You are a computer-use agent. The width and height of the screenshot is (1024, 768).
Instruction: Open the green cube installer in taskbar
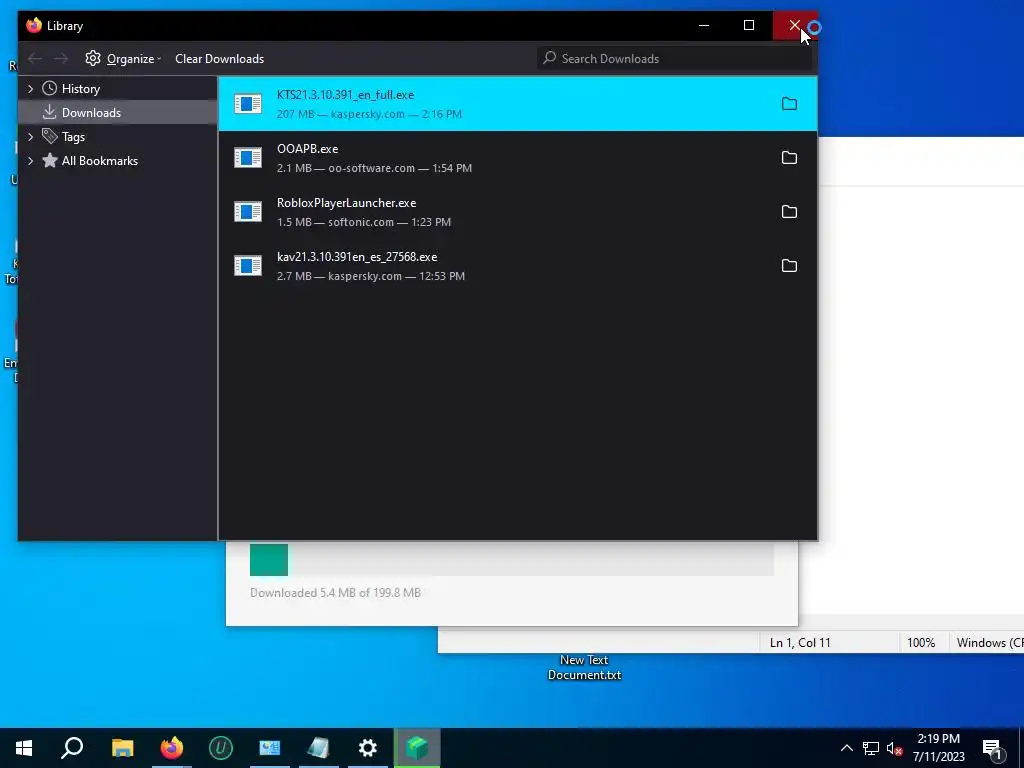tap(417, 748)
